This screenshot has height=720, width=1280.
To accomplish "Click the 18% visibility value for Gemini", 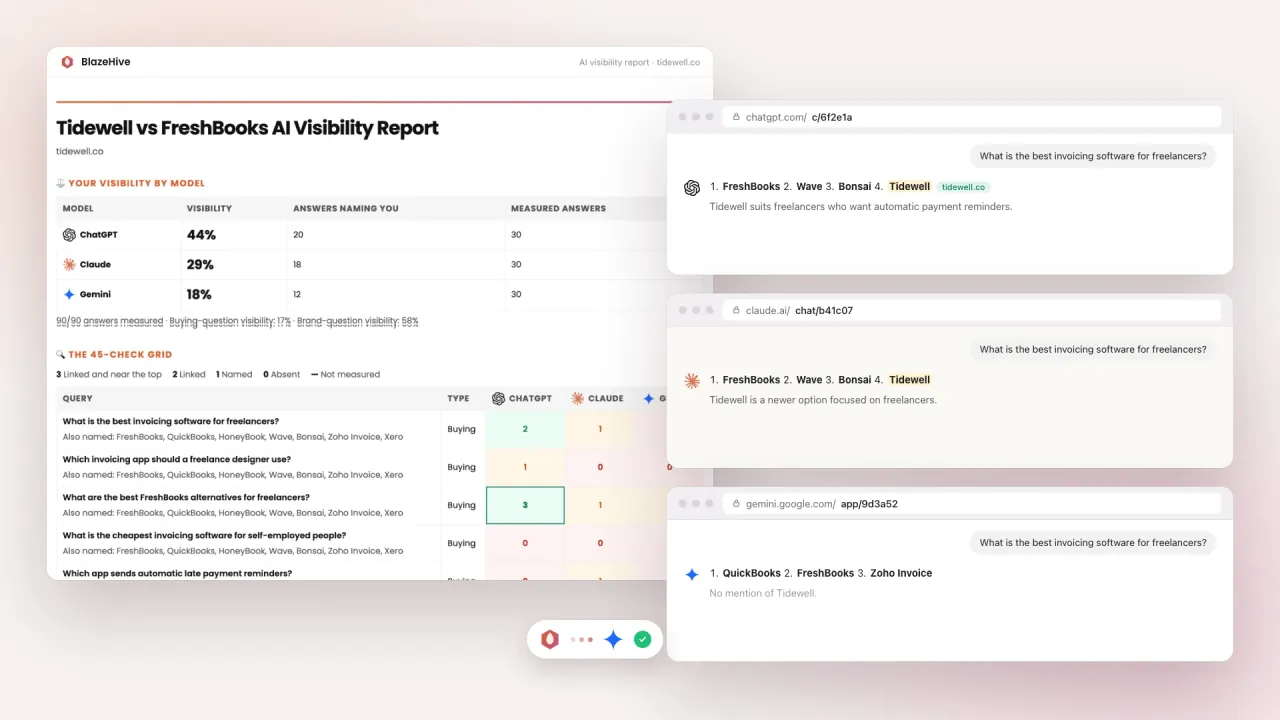I will coord(199,295).
